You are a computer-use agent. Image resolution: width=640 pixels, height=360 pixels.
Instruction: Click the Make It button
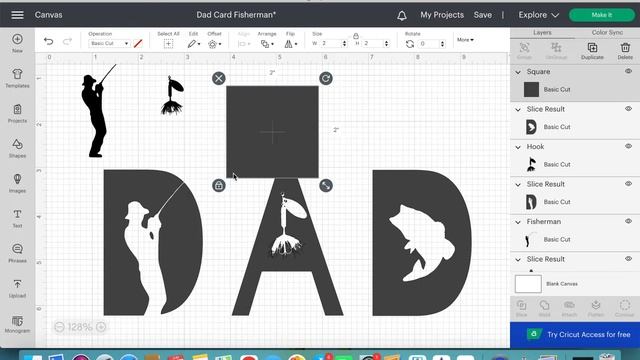[x=602, y=15]
